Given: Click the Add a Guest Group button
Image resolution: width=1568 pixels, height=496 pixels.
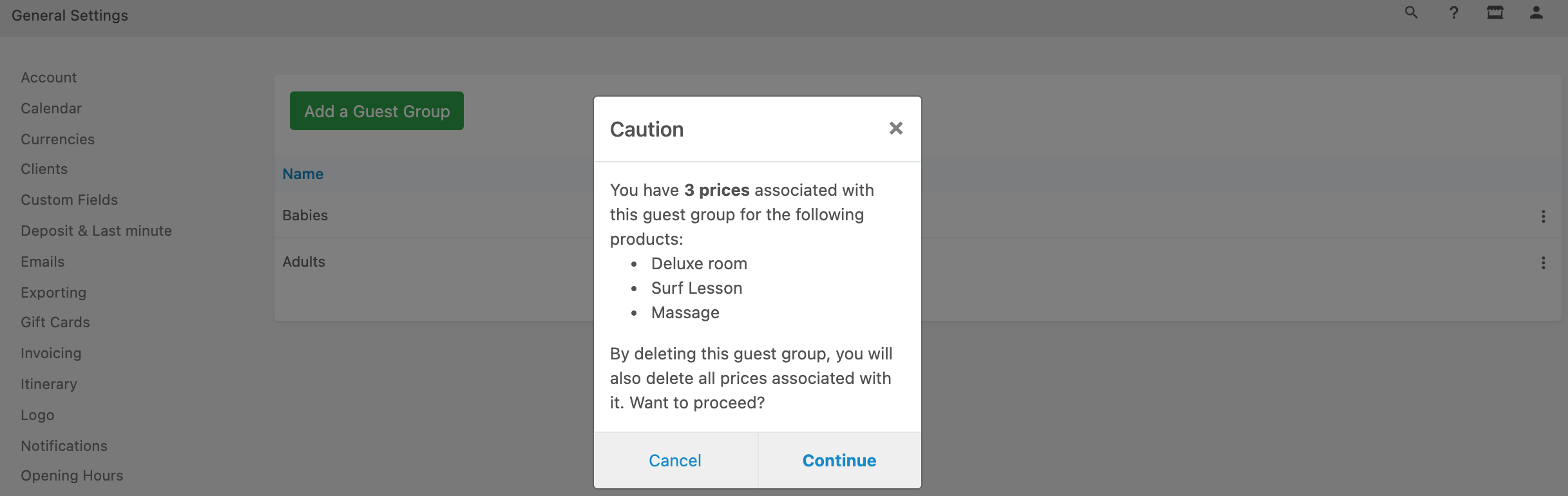Looking at the screenshot, I should (377, 111).
